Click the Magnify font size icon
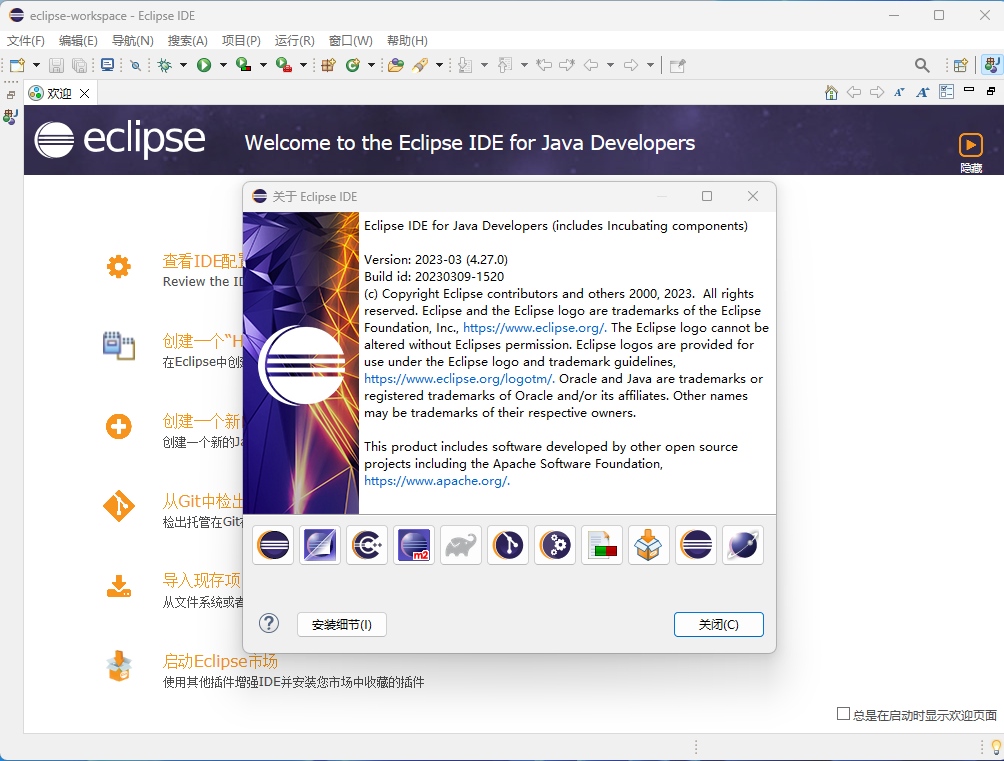 tap(923, 92)
